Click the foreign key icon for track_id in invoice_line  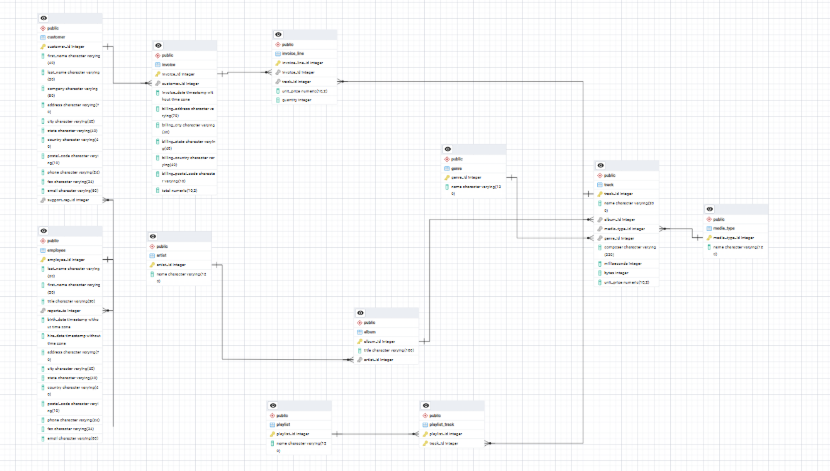[278, 82]
